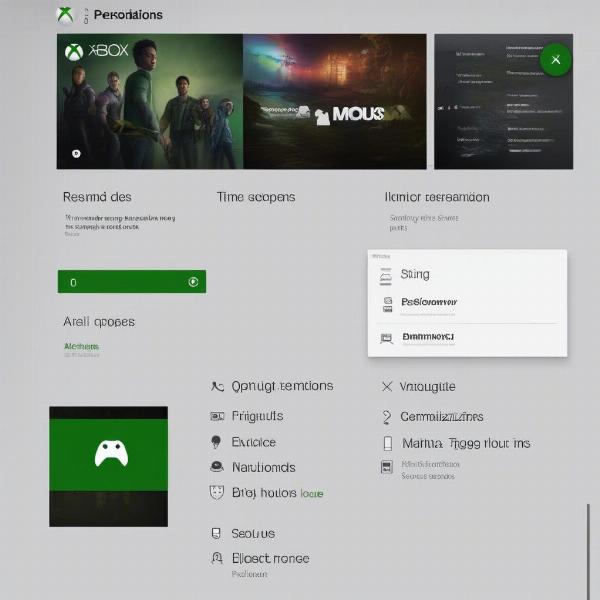
Task: Click the Xbox logo in the header
Action: (x=65, y=15)
